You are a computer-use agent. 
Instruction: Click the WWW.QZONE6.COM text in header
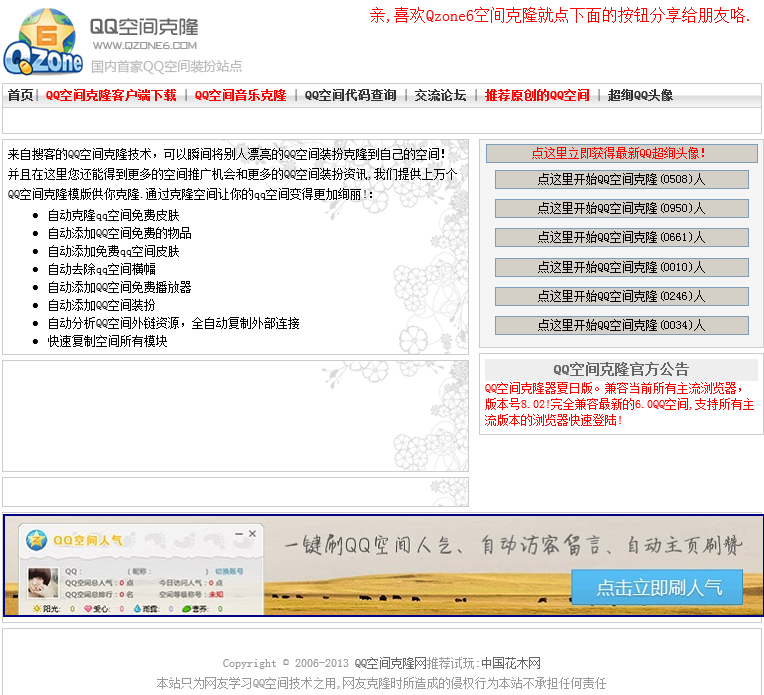coord(145,45)
